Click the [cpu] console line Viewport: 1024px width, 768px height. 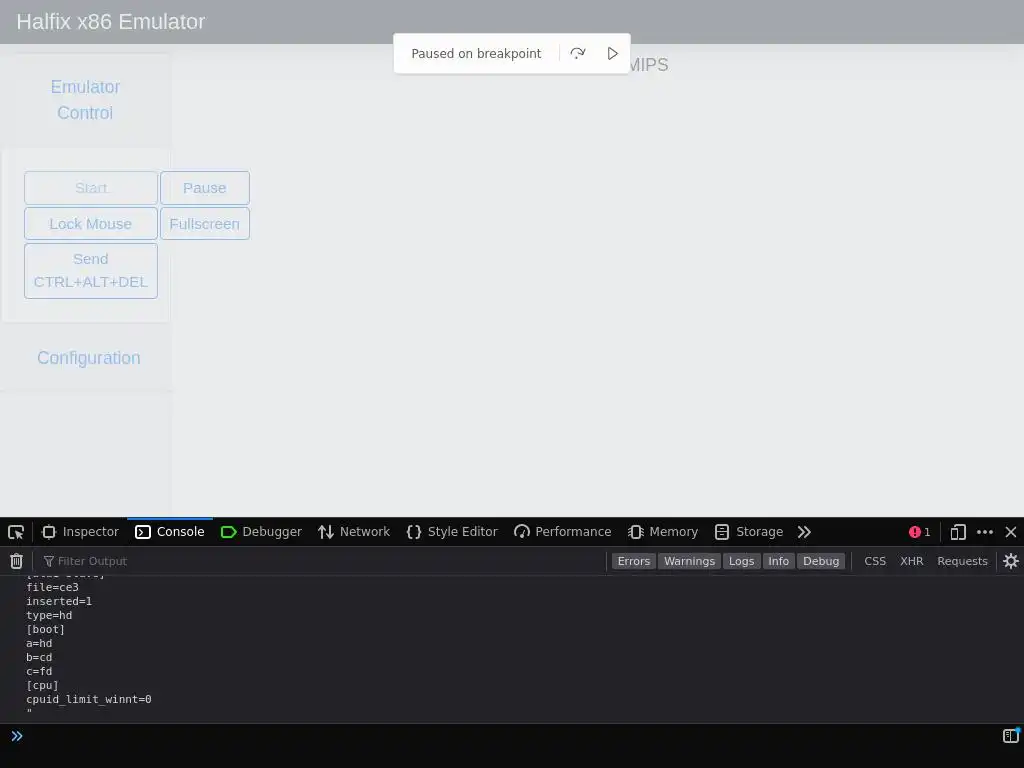pos(42,686)
